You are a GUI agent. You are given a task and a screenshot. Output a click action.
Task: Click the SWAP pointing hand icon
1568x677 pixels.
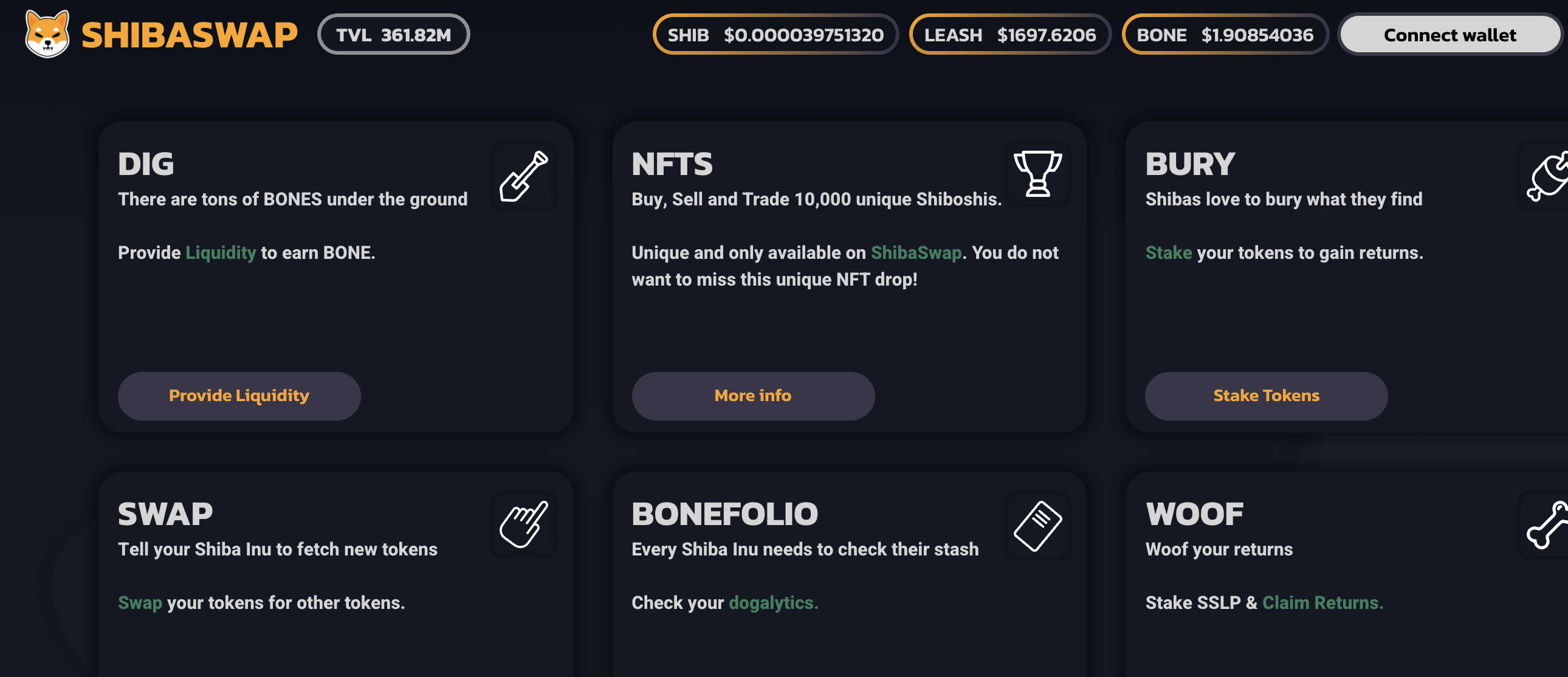pos(523,525)
